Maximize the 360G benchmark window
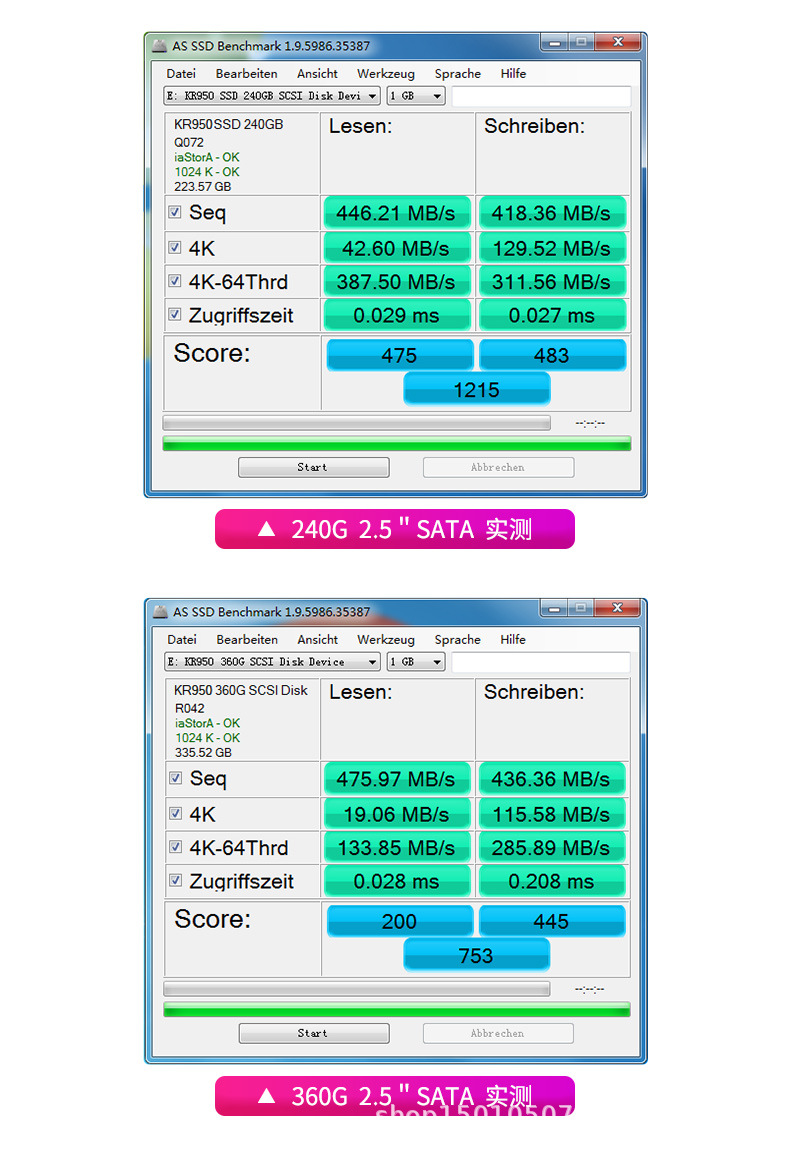The image size is (790, 1150). click(x=581, y=608)
